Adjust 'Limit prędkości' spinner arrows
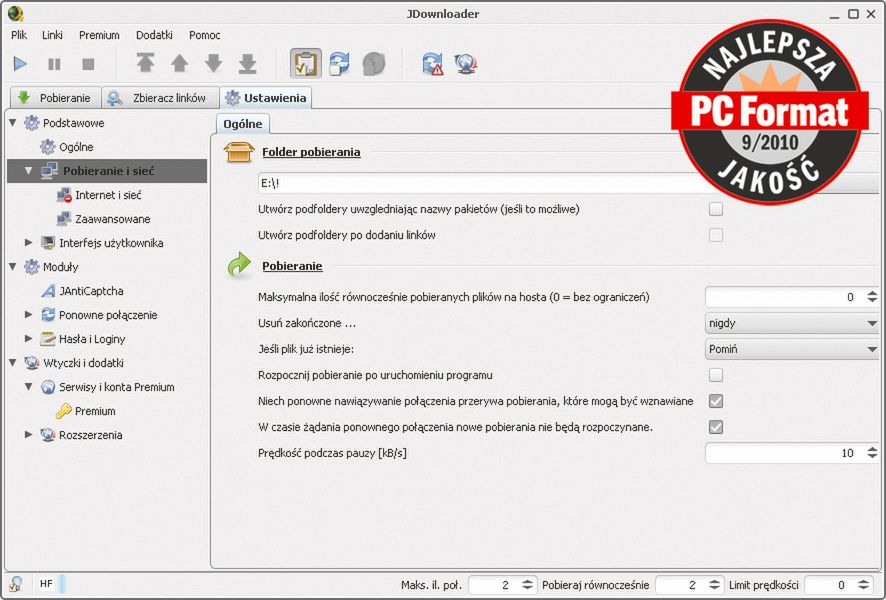The width and height of the screenshot is (886, 600). click(x=863, y=585)
